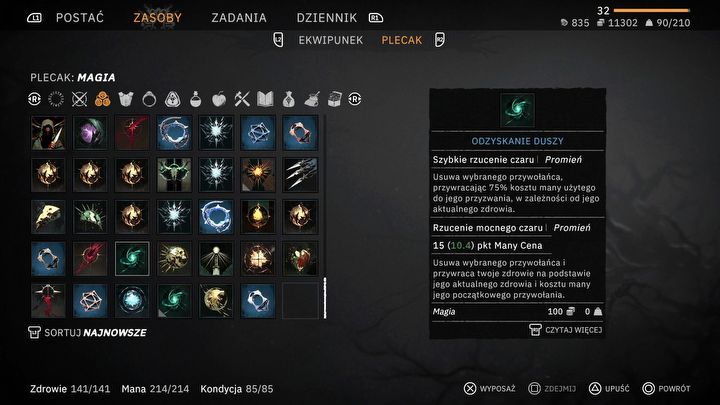The width and height of the screenshot is (720, 405).
Task: Select the hammer and pick crafting filter
Action: pyautogui.click(x=242, y=99)
